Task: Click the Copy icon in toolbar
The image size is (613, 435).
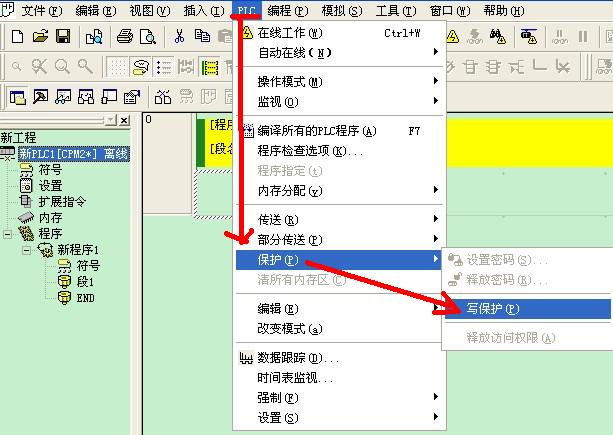Action: click(x=200, y=37)
